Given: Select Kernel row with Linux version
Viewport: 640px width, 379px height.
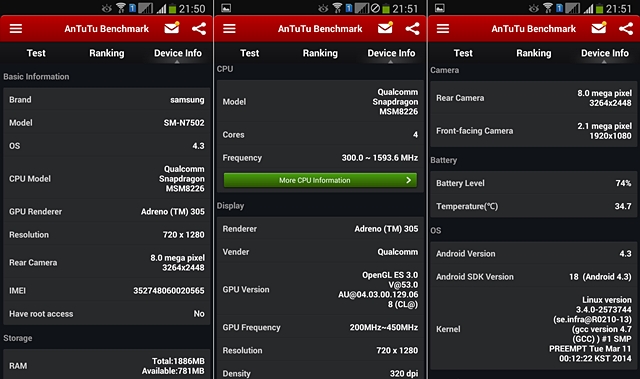Looking at the screenshot, I should [x=534, y=329].
